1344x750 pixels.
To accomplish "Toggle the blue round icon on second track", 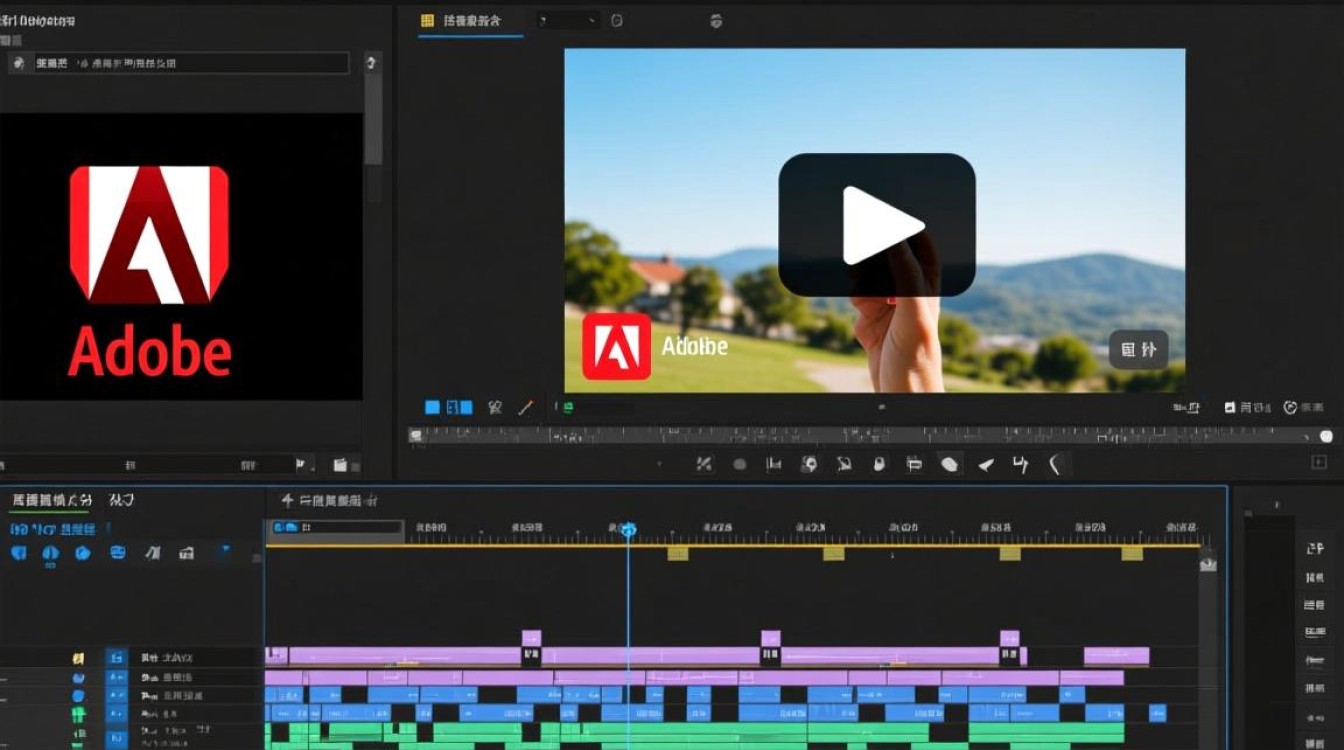I will point(79,677).
